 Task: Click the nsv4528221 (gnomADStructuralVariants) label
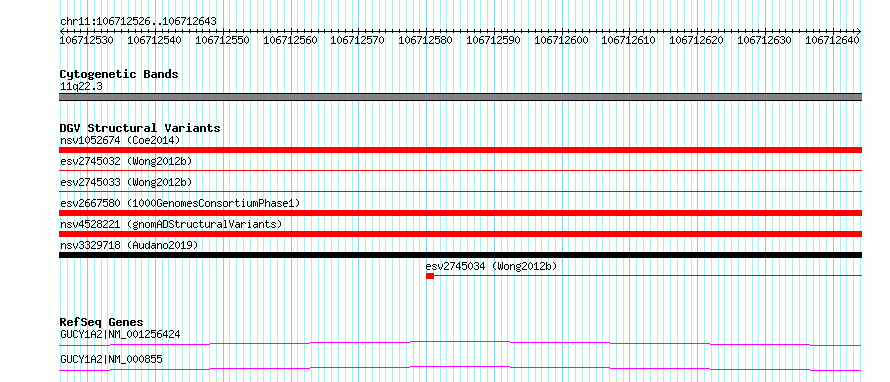(171, 224)
